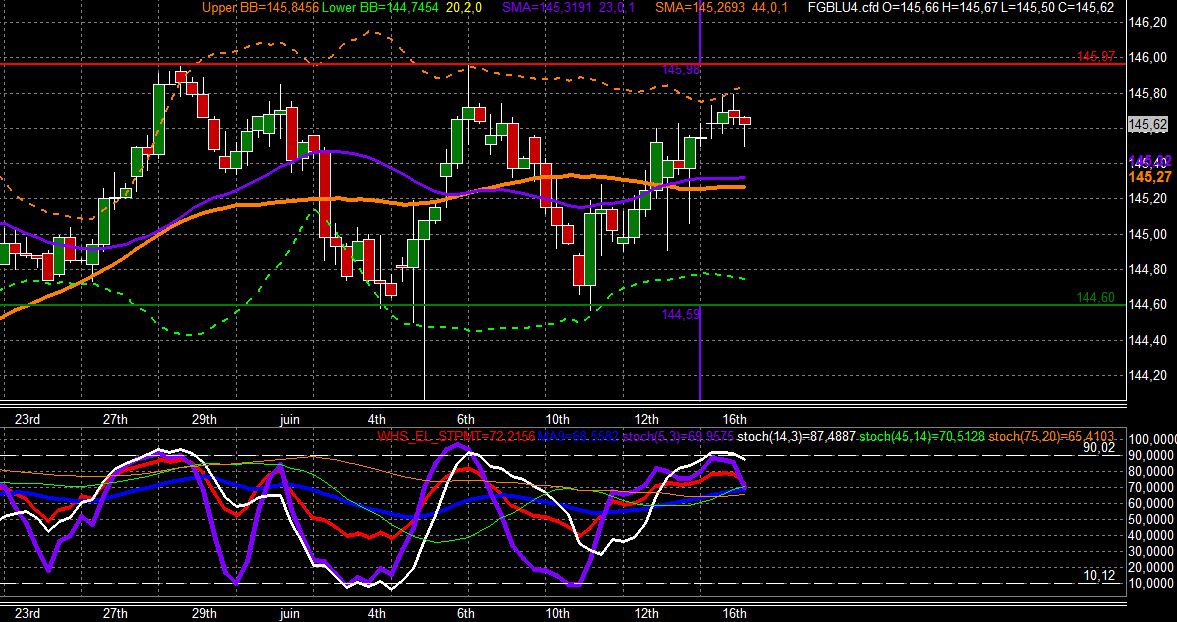Click the juin month label under the price chart
The height and width of the screenshot is (622, 1177).
289,419
